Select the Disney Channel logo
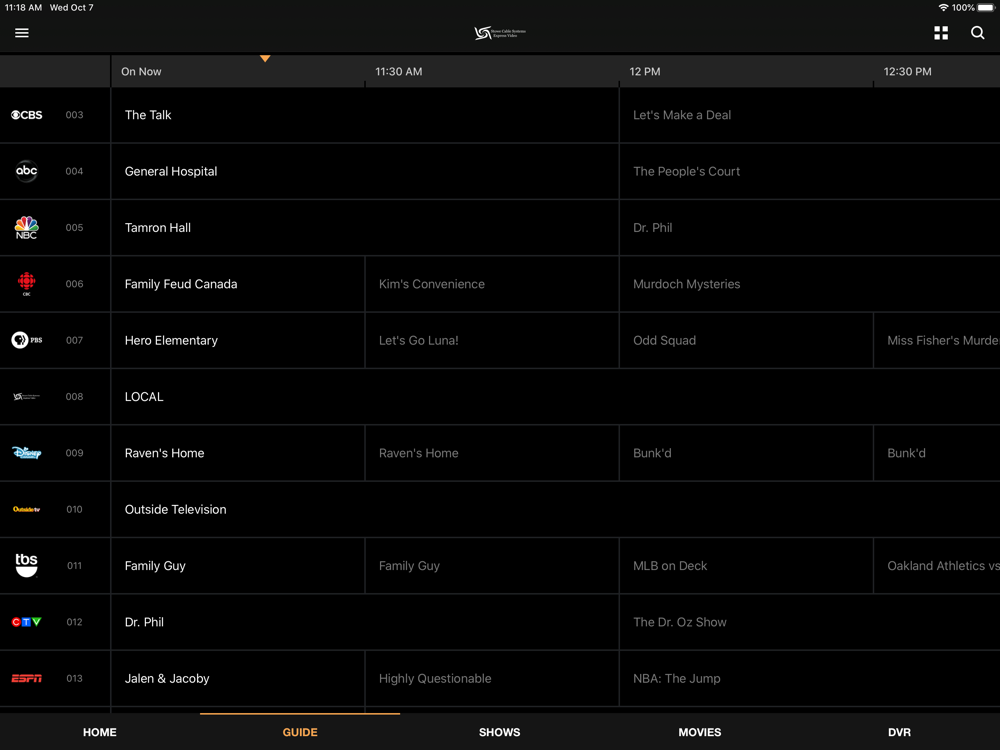The height and width of the screenshot is (750, 1000). 27,453
